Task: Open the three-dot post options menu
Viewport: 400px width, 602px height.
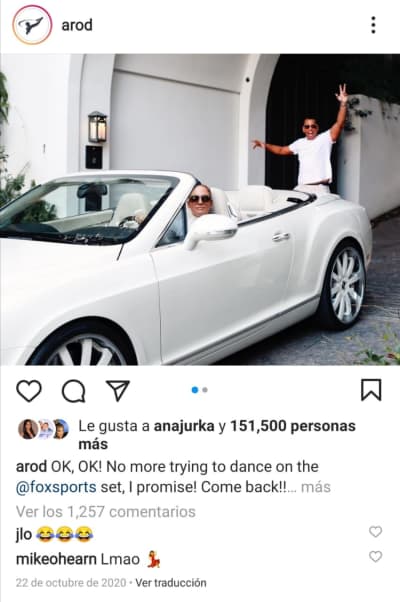Action: (373, 25)
